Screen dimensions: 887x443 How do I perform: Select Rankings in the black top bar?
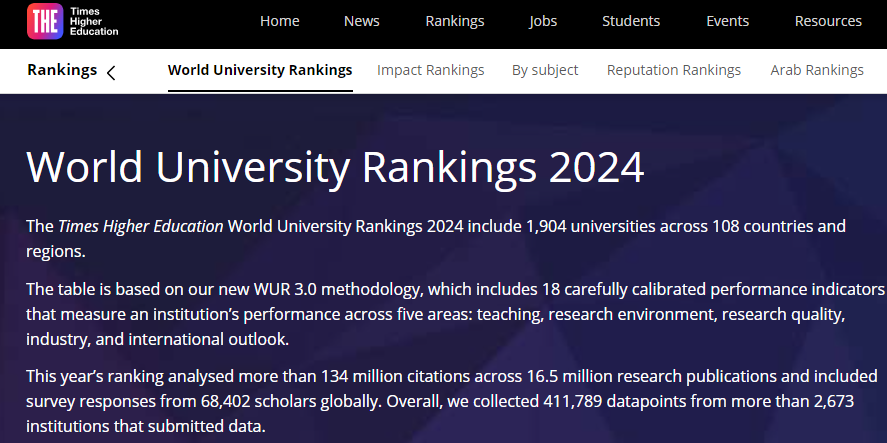(x=455, y=21)
